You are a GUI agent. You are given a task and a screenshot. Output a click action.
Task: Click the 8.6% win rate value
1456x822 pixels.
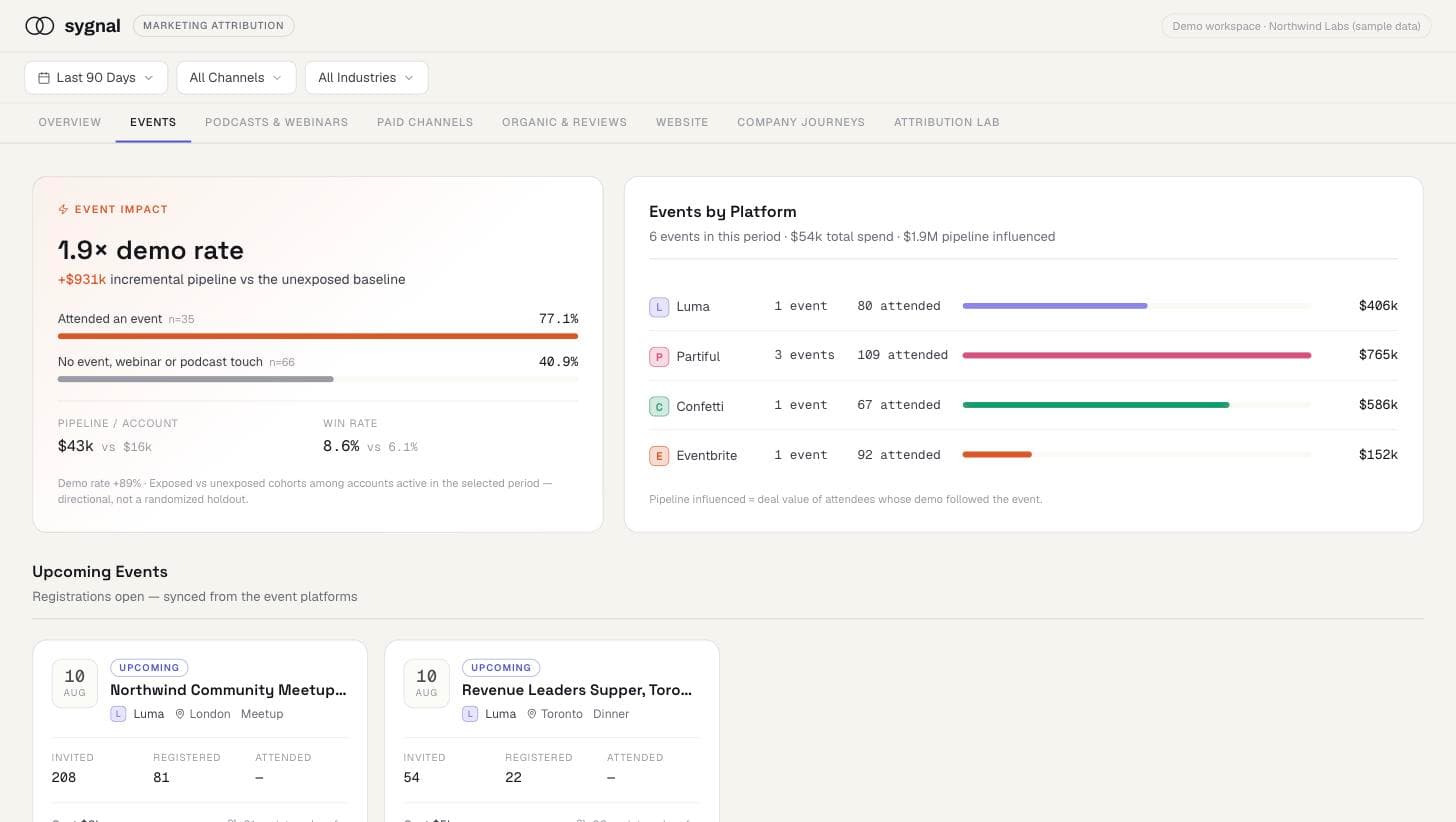[x=341, y=446]
